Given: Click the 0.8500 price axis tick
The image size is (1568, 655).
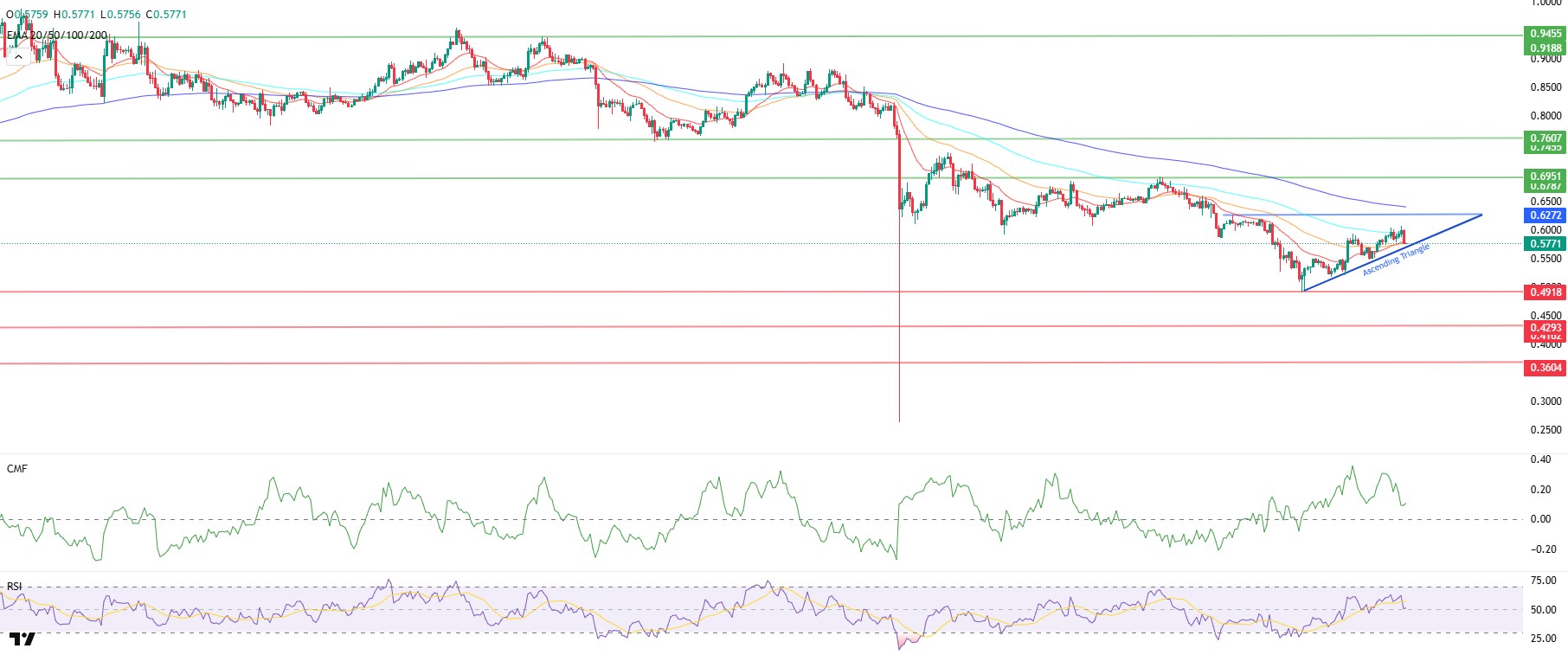Looking at the screenshot, I should [x=1546, y=87].
